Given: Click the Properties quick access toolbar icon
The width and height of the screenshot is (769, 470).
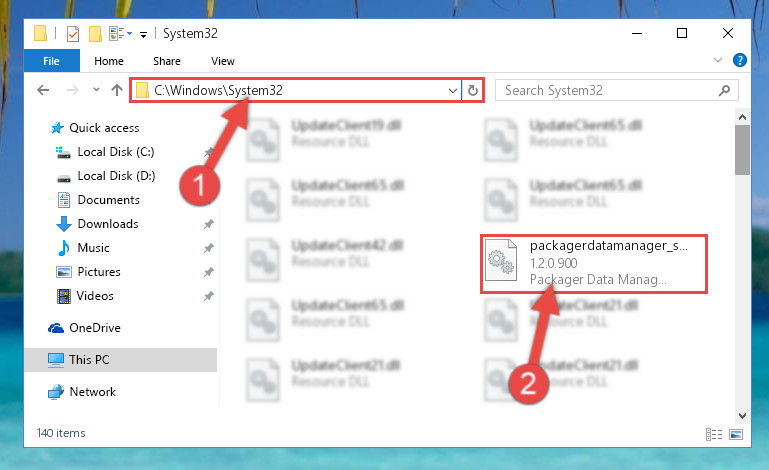Looking at the screenshot, I should coord(73,34).
